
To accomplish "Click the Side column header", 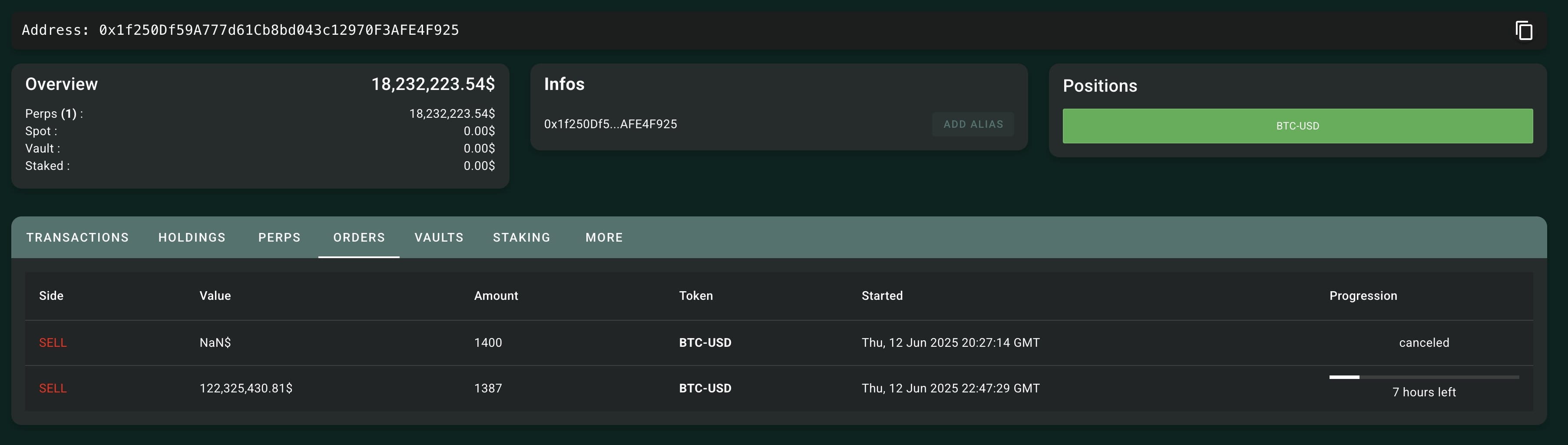I will 51,296.
